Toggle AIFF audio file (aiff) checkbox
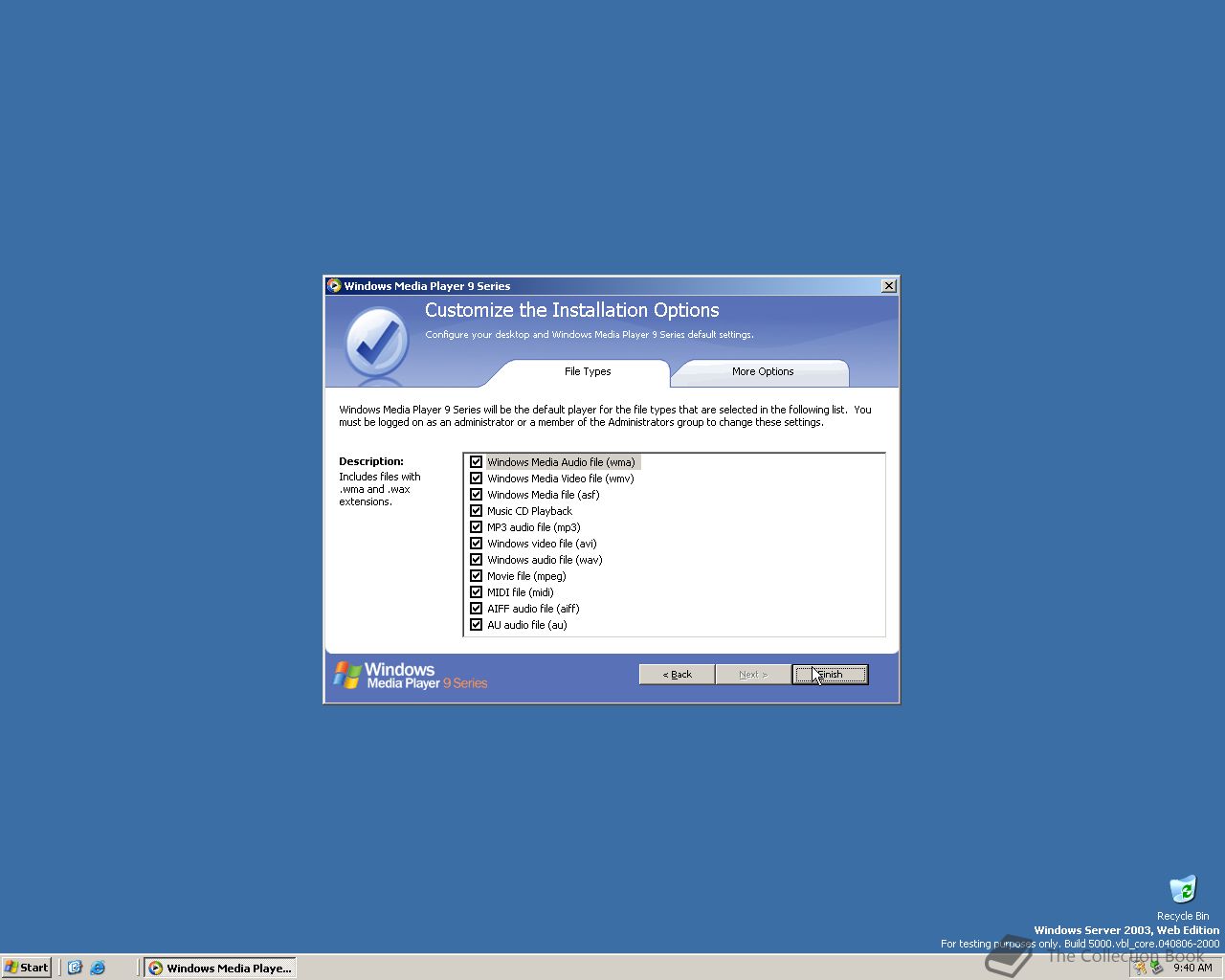The image size is (1225, 980). (476, 609)
